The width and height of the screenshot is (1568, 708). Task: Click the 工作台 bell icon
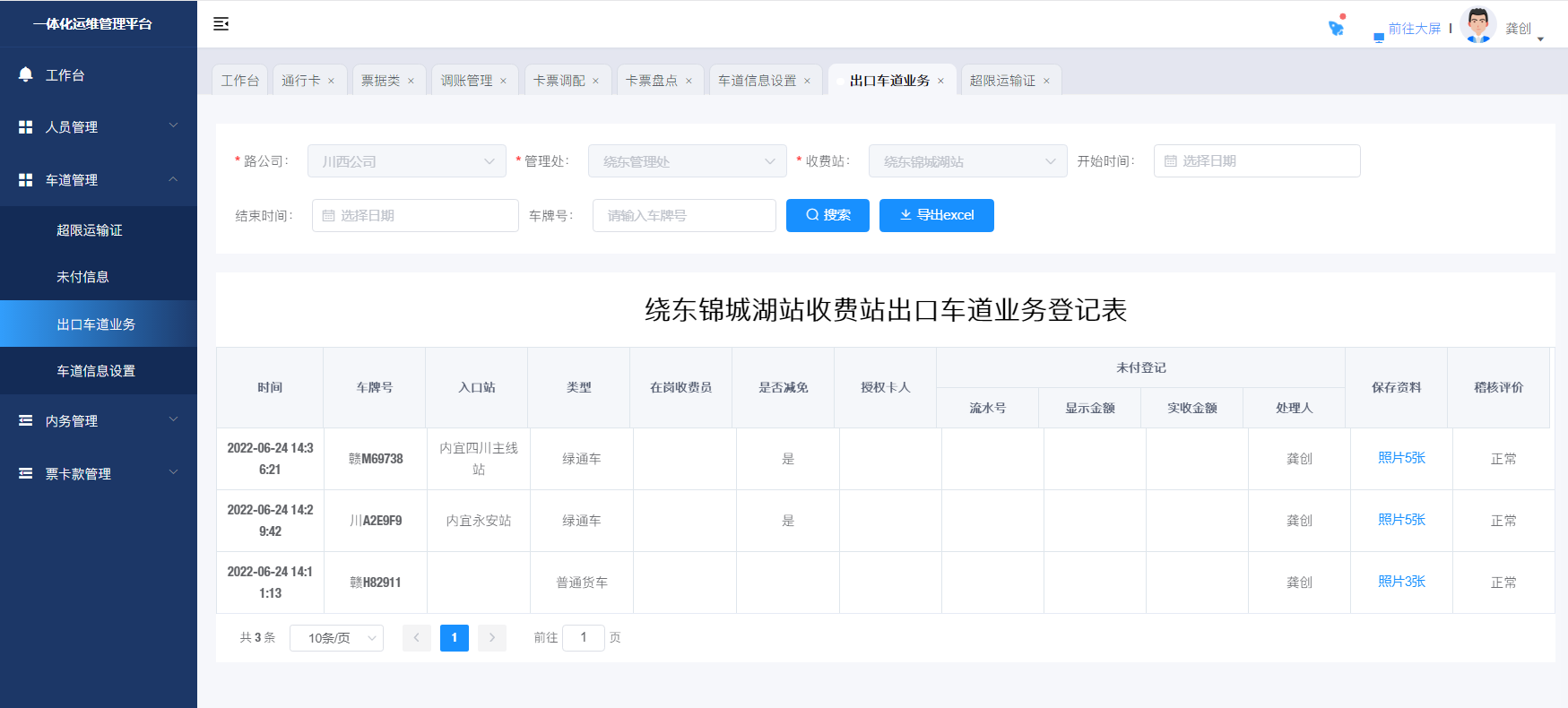tap(26, 75)
